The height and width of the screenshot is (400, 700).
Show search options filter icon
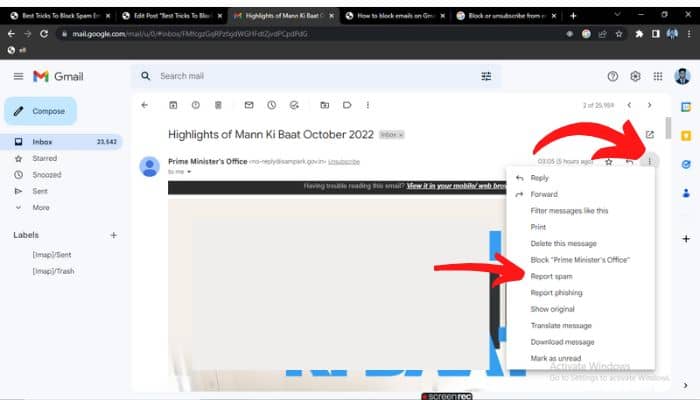(x=486, y=76)
